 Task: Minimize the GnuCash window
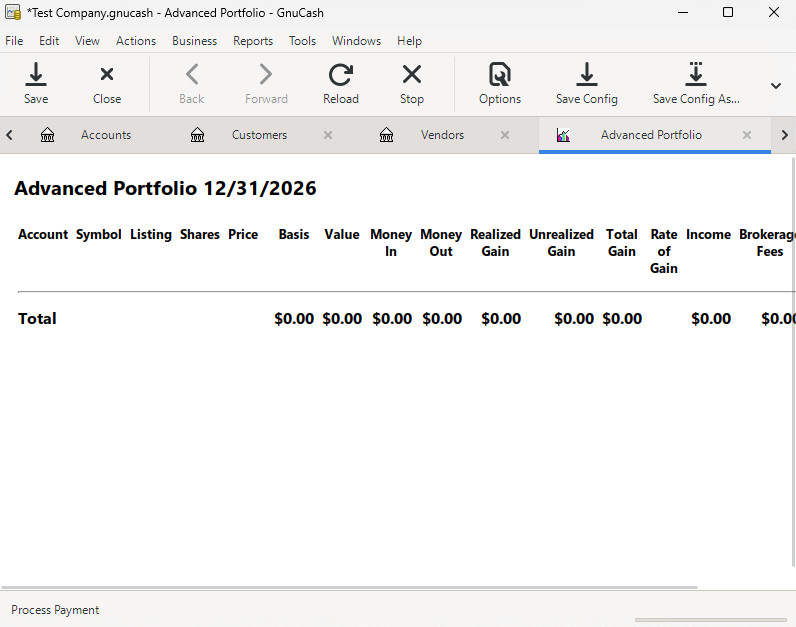[683, 12]
